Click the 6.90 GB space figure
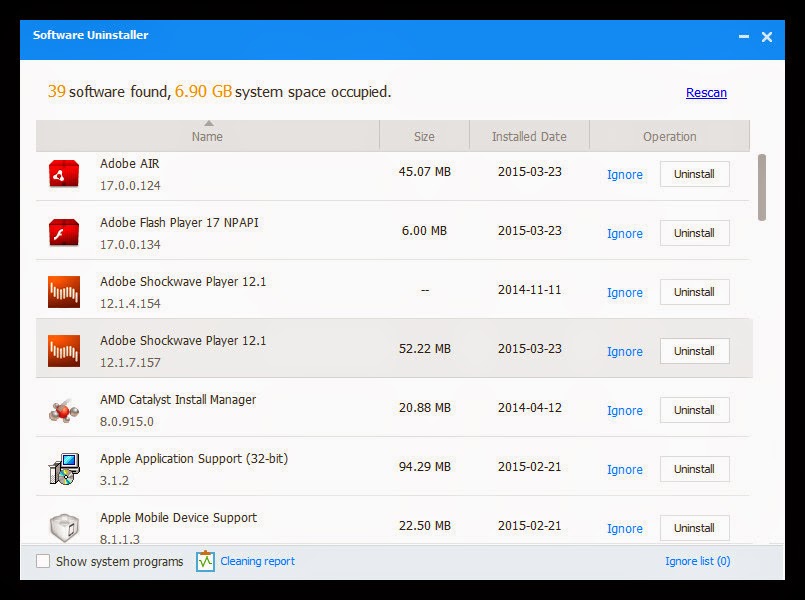The image size is (805, 600). click(203, 91)
